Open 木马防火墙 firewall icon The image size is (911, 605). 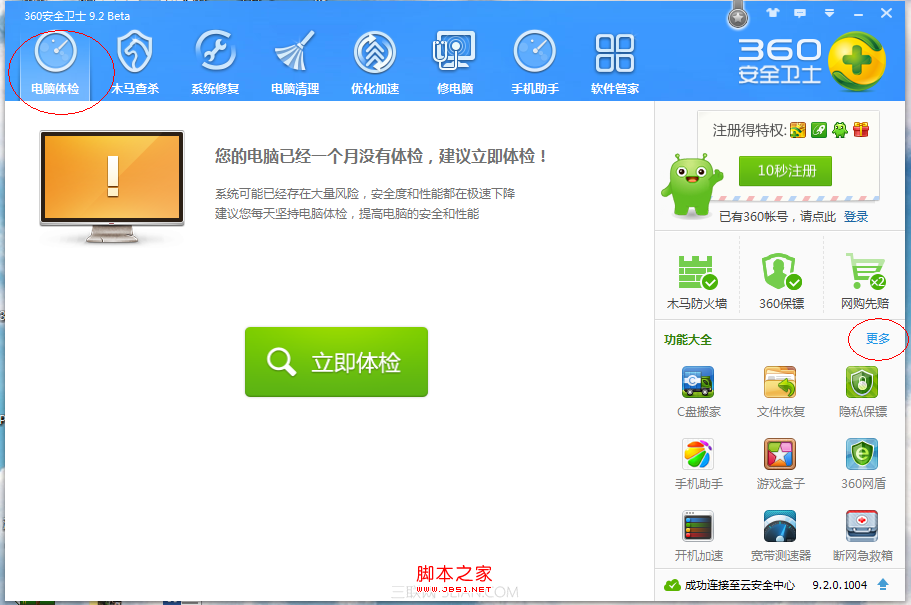coord(697,282)
